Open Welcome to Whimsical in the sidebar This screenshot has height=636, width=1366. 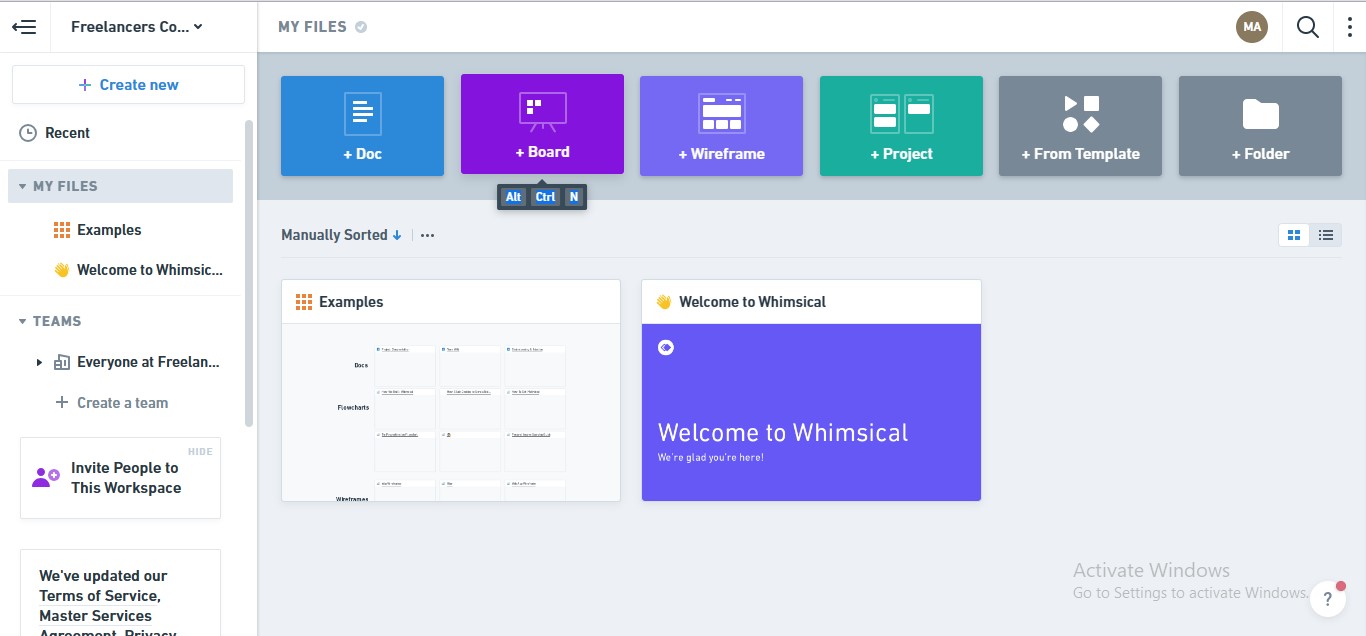tap(138, 270)
